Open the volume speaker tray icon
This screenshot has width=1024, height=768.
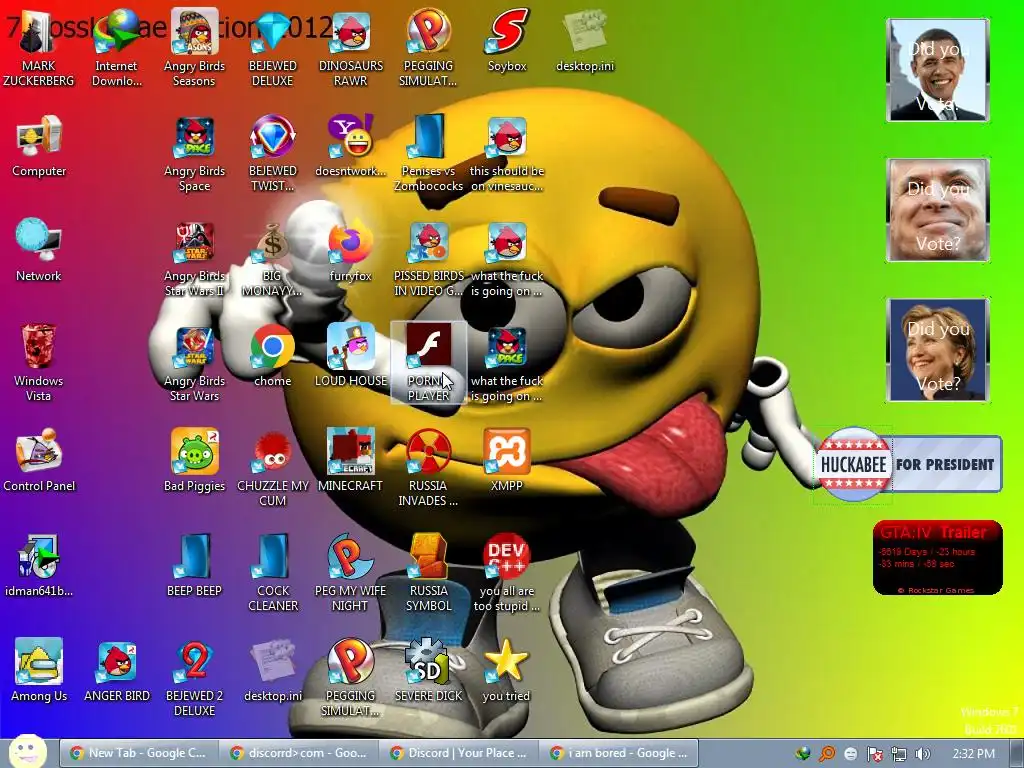pyautogui.click(x=922, y=754)
